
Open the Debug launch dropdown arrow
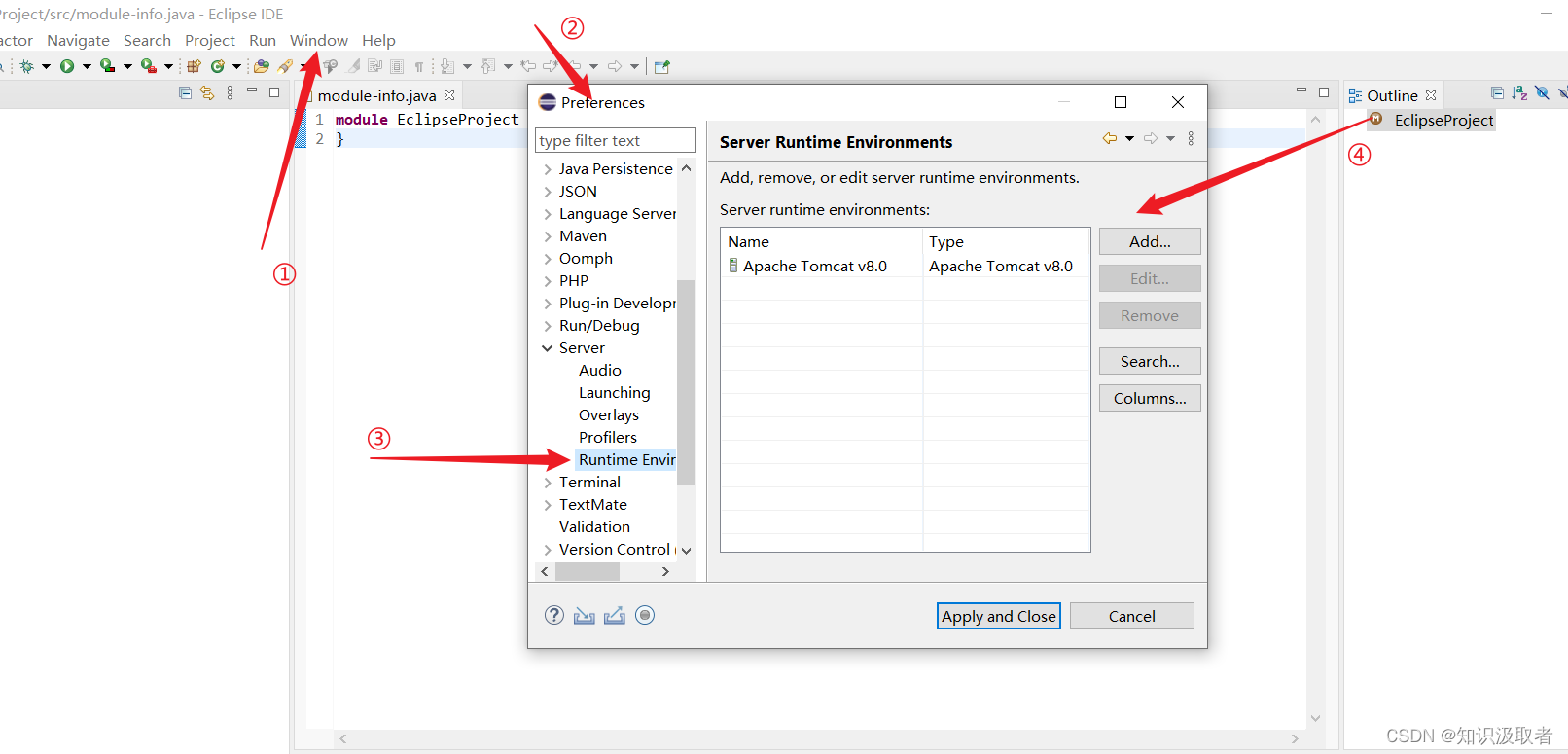pyautogui.click(x=46, y=67)
